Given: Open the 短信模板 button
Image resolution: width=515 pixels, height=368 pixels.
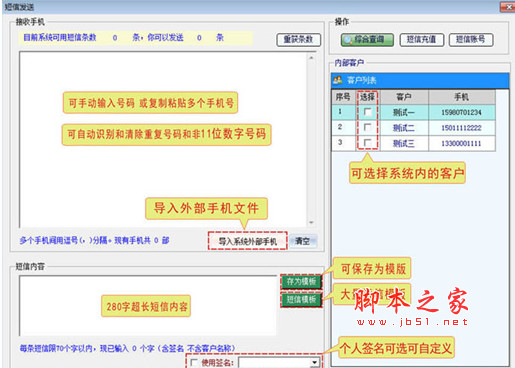Looking at the screenshot, I should point(301,300).
